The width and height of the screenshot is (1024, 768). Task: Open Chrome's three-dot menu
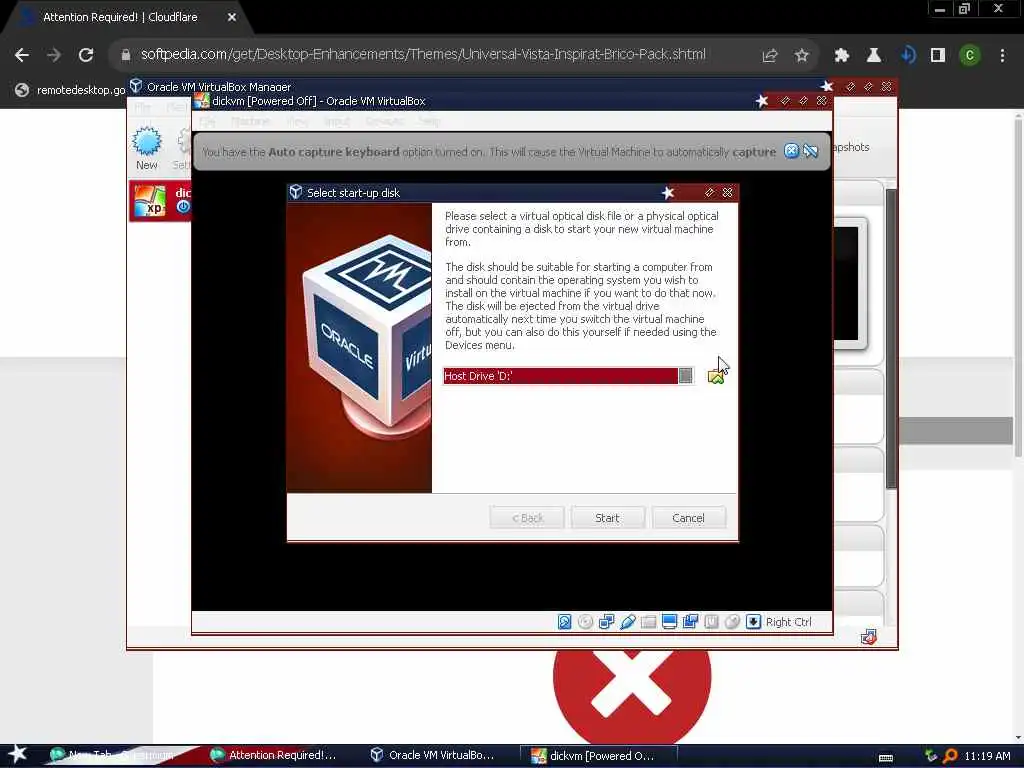(1002, 56)
